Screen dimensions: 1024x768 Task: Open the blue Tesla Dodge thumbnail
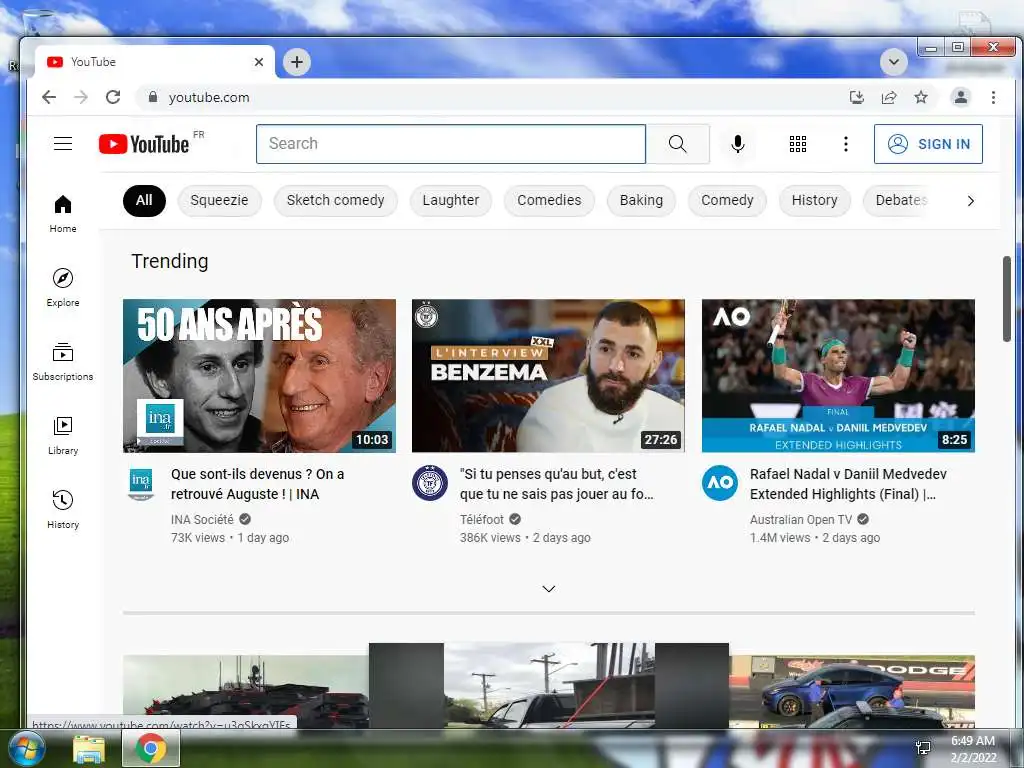[x=852, y=692]
